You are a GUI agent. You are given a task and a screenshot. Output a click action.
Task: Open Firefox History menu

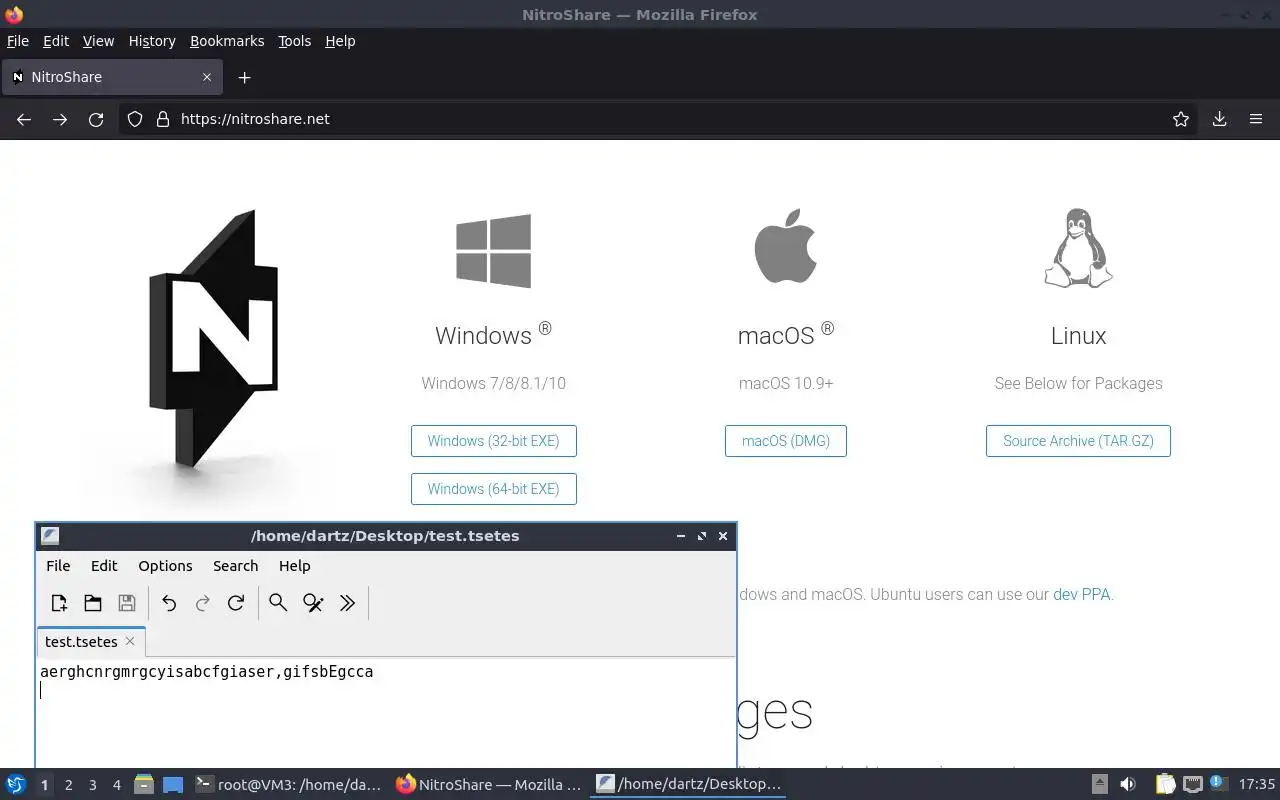[152, 41]
